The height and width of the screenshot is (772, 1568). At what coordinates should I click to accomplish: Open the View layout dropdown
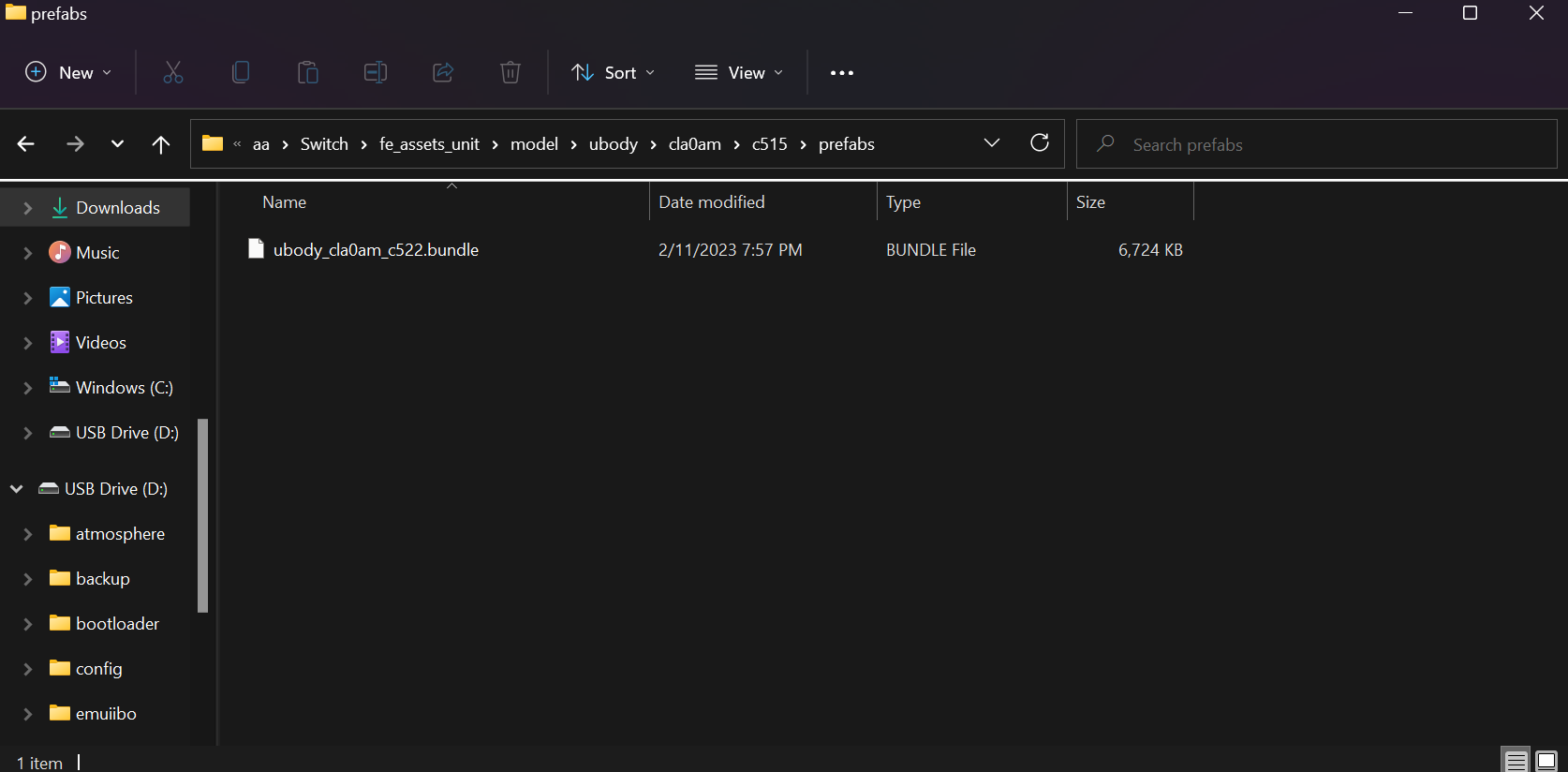[739, 72]
